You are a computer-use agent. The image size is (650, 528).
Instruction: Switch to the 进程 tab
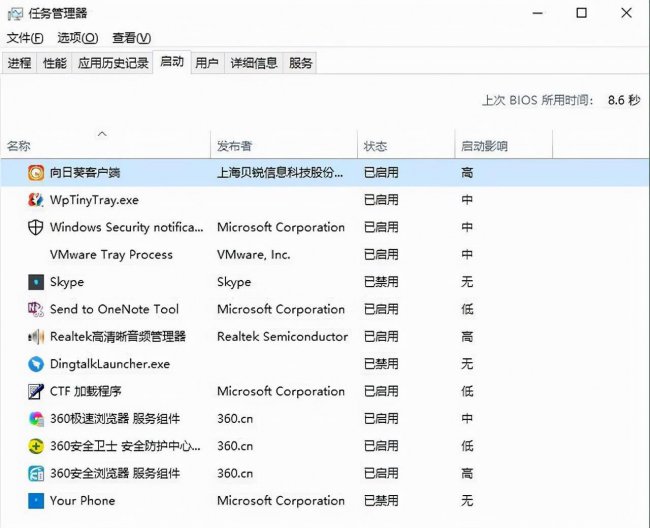pos(19,63)
